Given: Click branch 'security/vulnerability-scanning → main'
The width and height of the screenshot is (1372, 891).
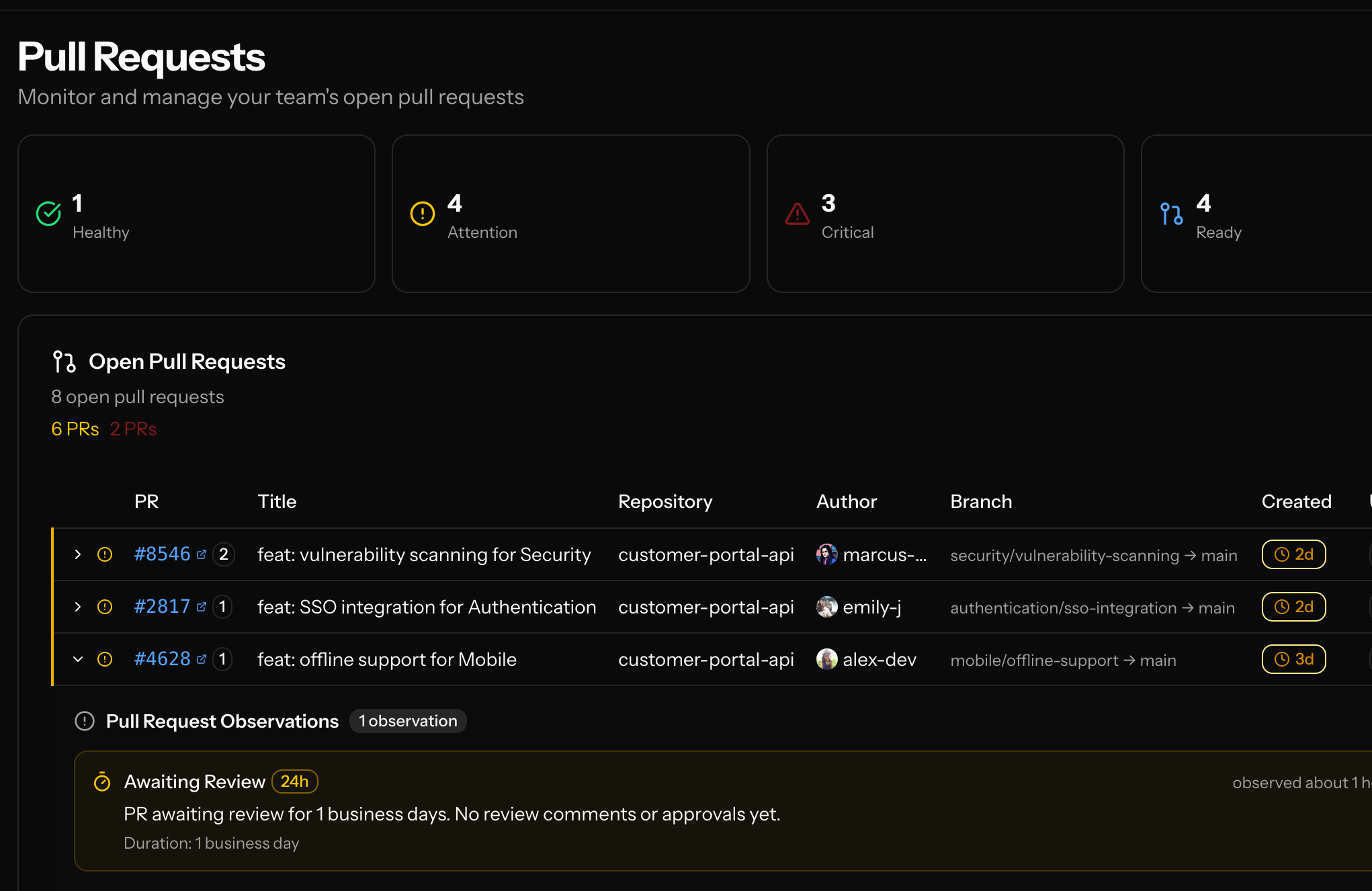Looking at the screenshot, I should click(x=1094, y=556).
